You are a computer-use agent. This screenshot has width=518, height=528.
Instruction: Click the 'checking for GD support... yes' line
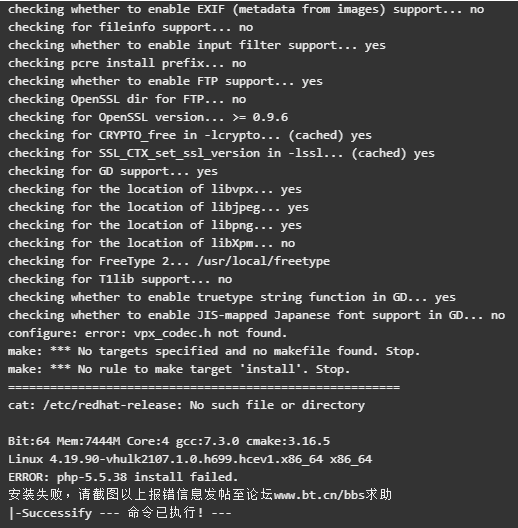(x=112, y=171)
